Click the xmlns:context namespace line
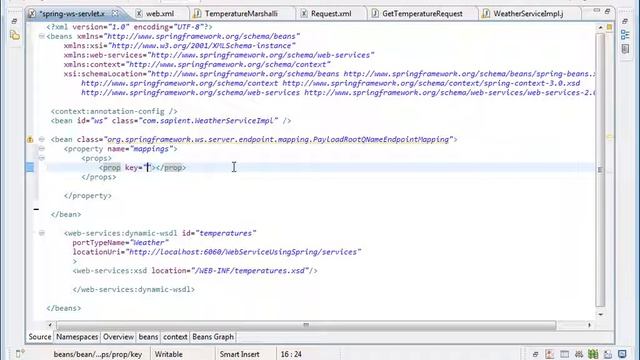Screen dimensions: 640x360 pyautogui.click(x=197, y=64)
